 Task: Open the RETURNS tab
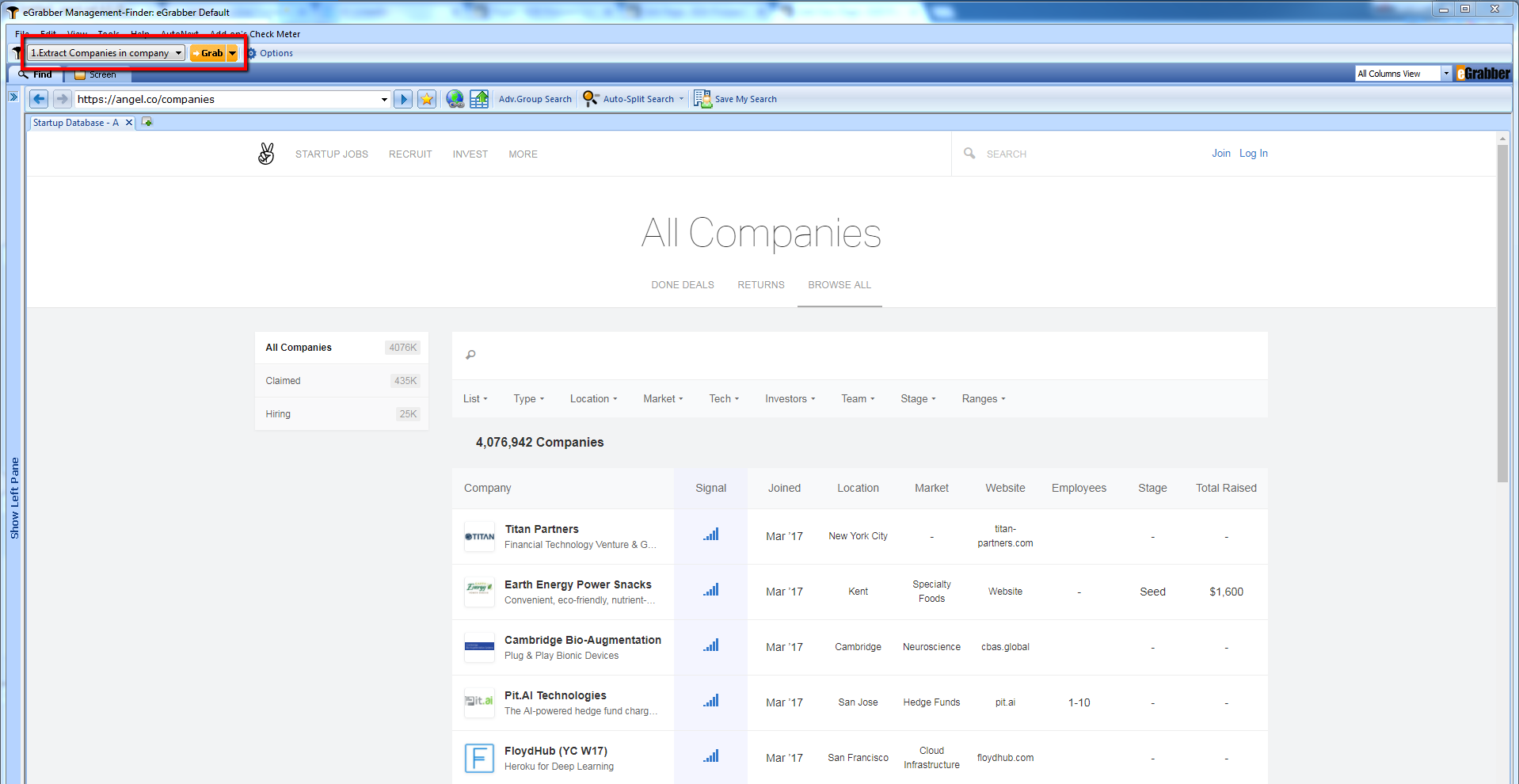[761, 284]
